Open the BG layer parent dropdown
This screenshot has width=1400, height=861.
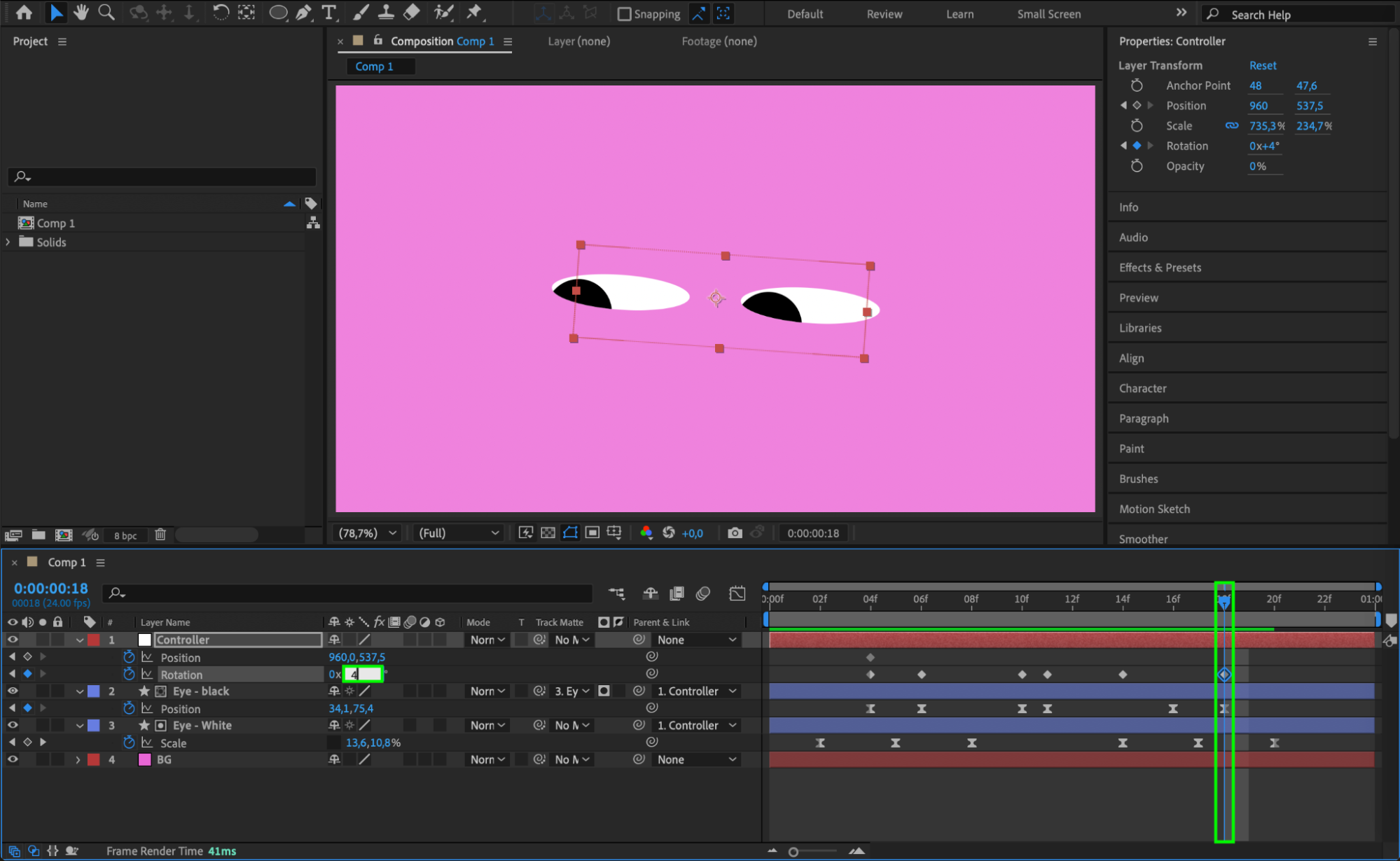(696, 759)
